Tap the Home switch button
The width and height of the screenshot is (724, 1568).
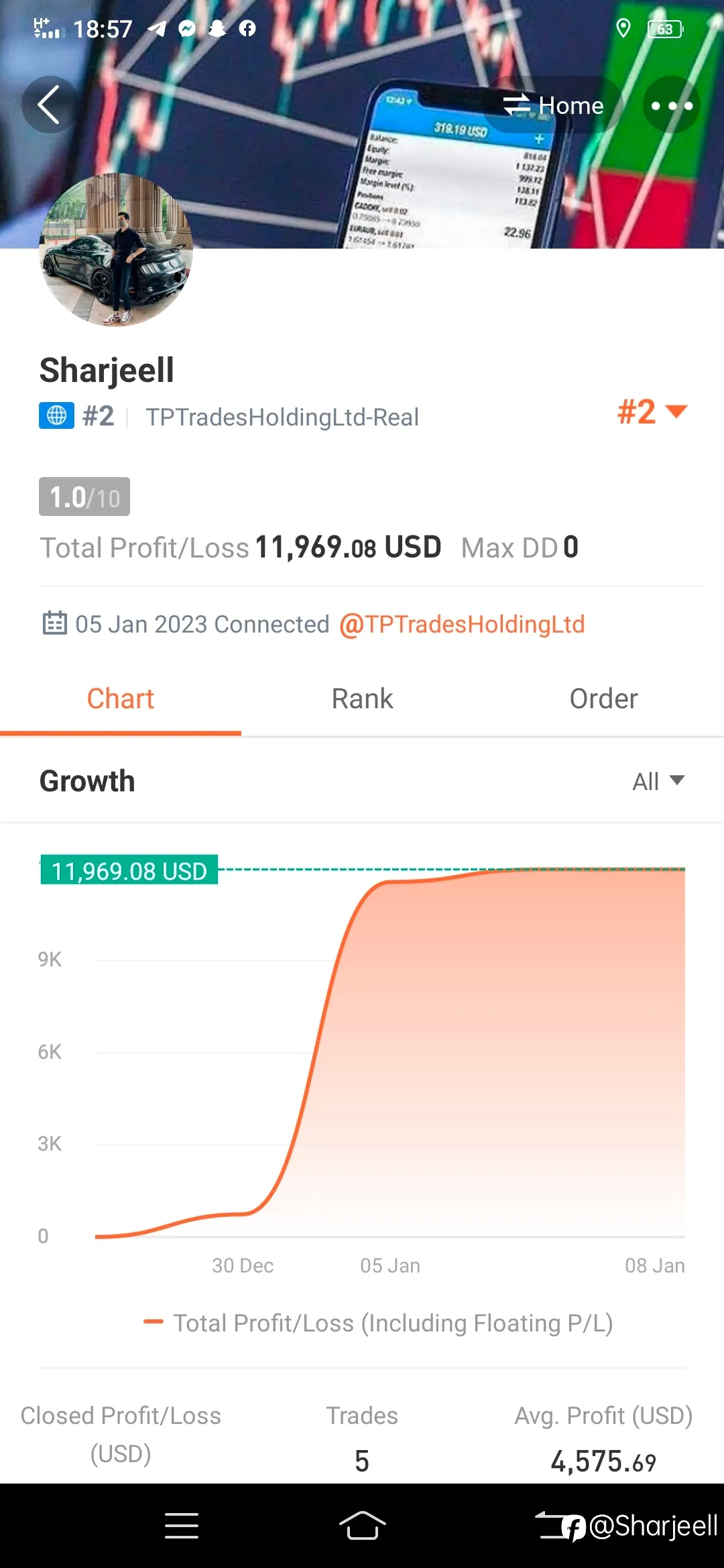554,105
